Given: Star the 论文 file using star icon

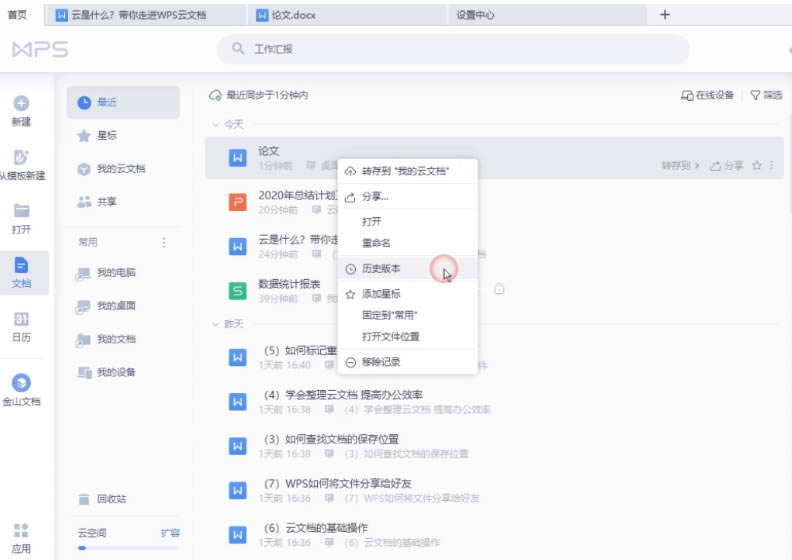Looking at the screenshot, I should pyautogui.click(x=757, y=165).
